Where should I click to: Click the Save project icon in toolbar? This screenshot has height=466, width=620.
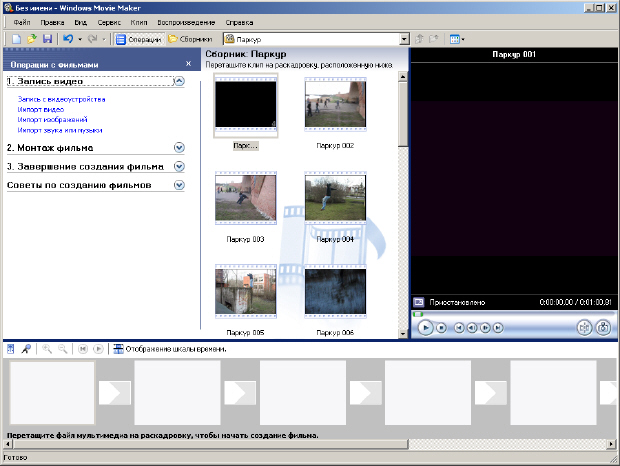47,39
